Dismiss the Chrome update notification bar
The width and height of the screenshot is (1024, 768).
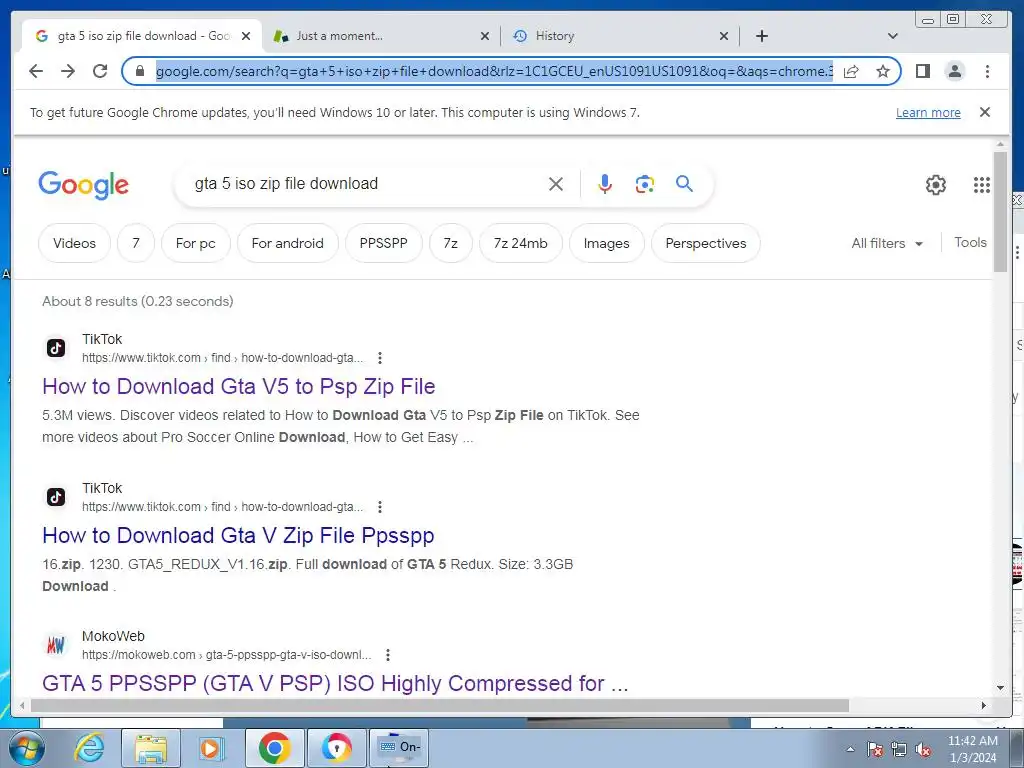coord(985,112)
